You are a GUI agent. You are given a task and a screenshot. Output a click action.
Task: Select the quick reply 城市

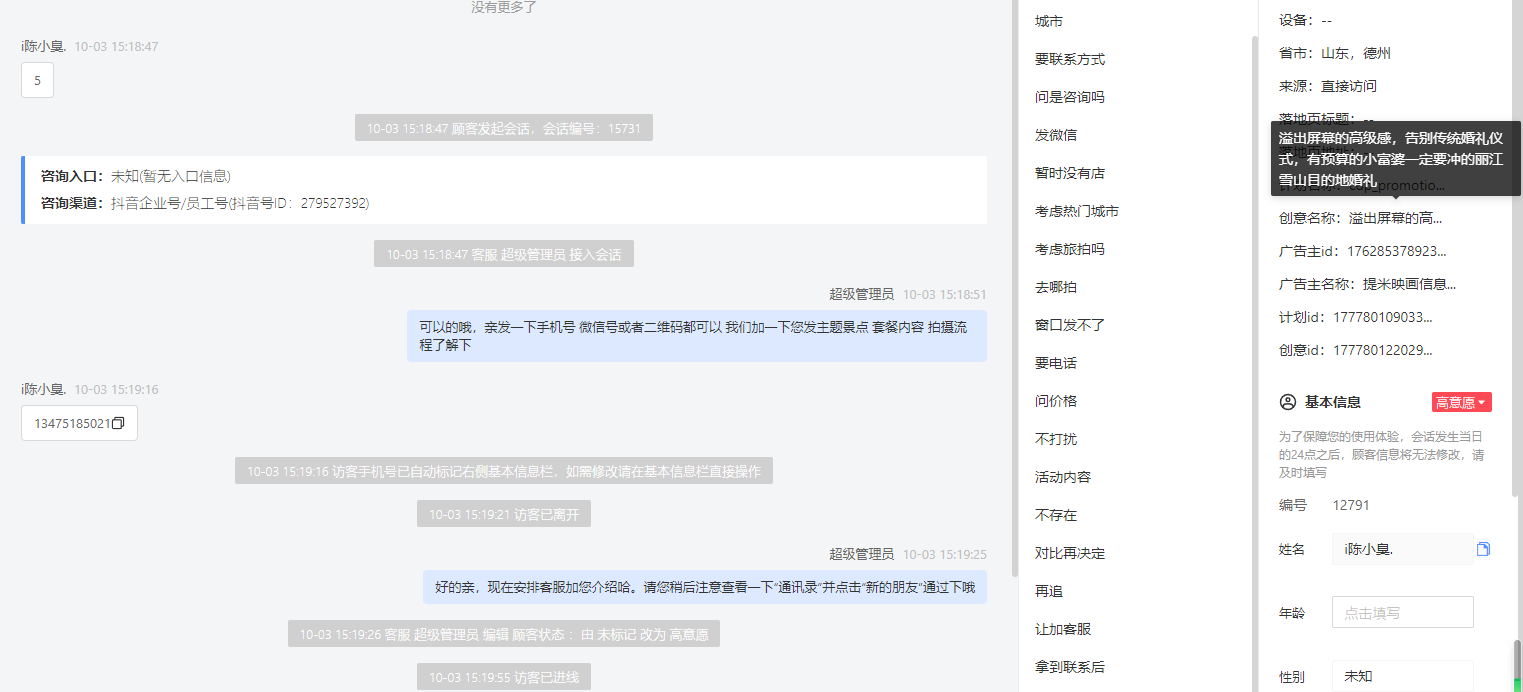point(1049,21)
